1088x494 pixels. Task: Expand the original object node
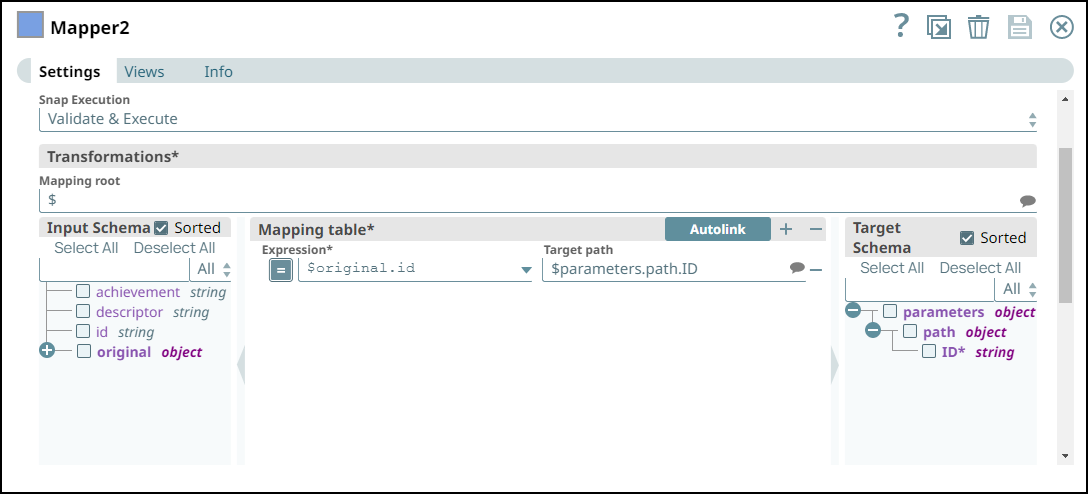pos(46,351)
